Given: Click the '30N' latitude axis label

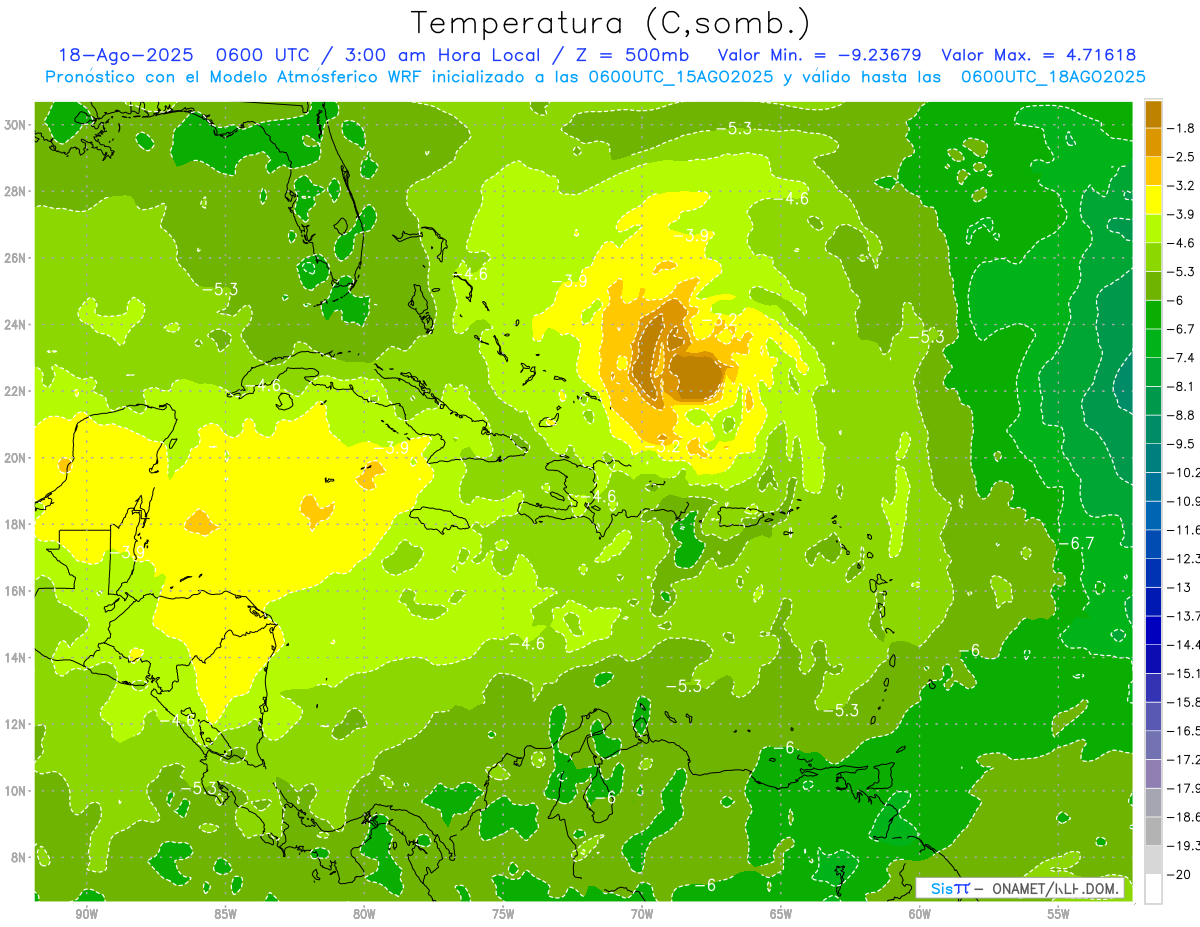Looking at the screenshot, I should 16,125.
